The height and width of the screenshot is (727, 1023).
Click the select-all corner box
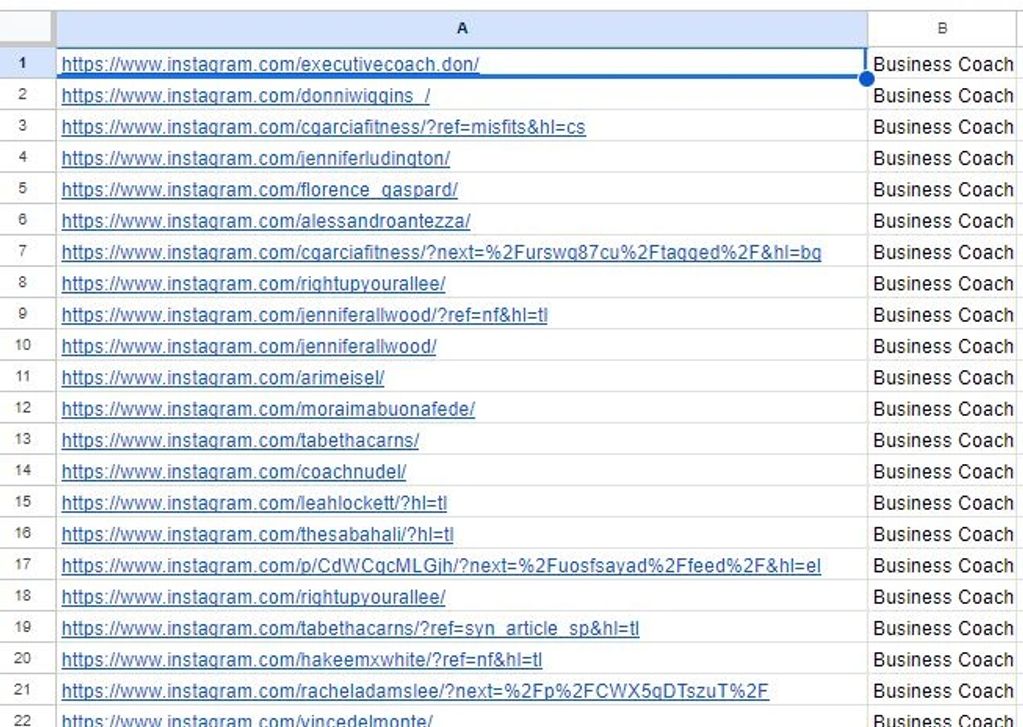tap(26, 29)
